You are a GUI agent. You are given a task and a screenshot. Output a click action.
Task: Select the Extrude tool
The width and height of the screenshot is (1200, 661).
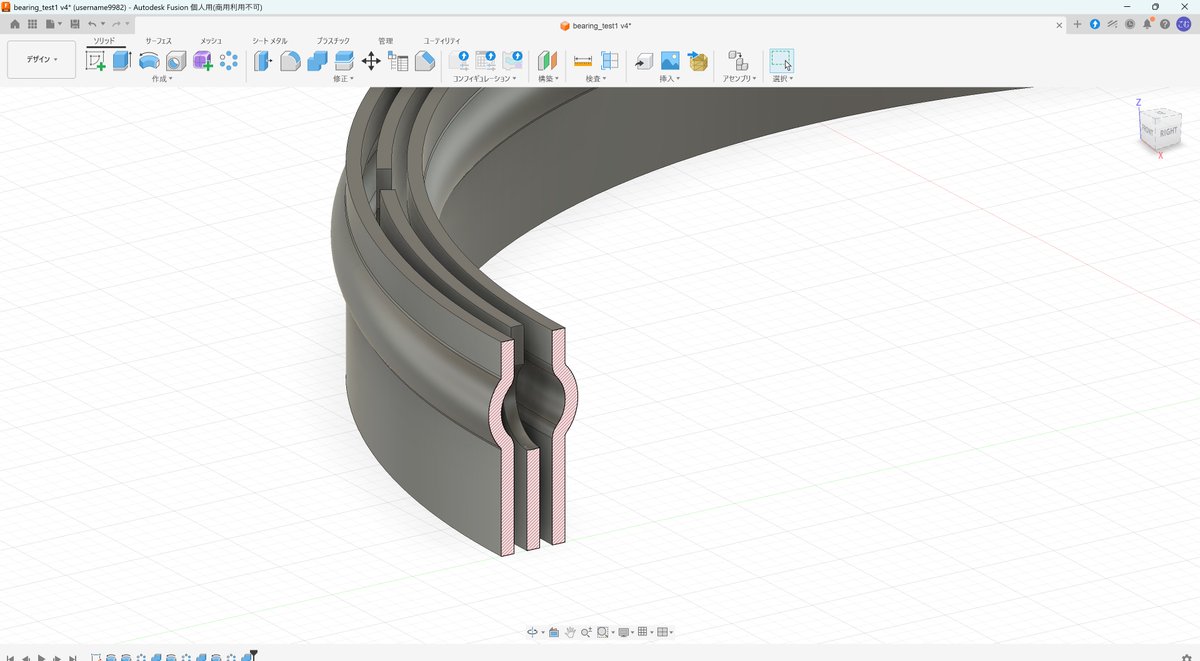click(x=122, y=61)
